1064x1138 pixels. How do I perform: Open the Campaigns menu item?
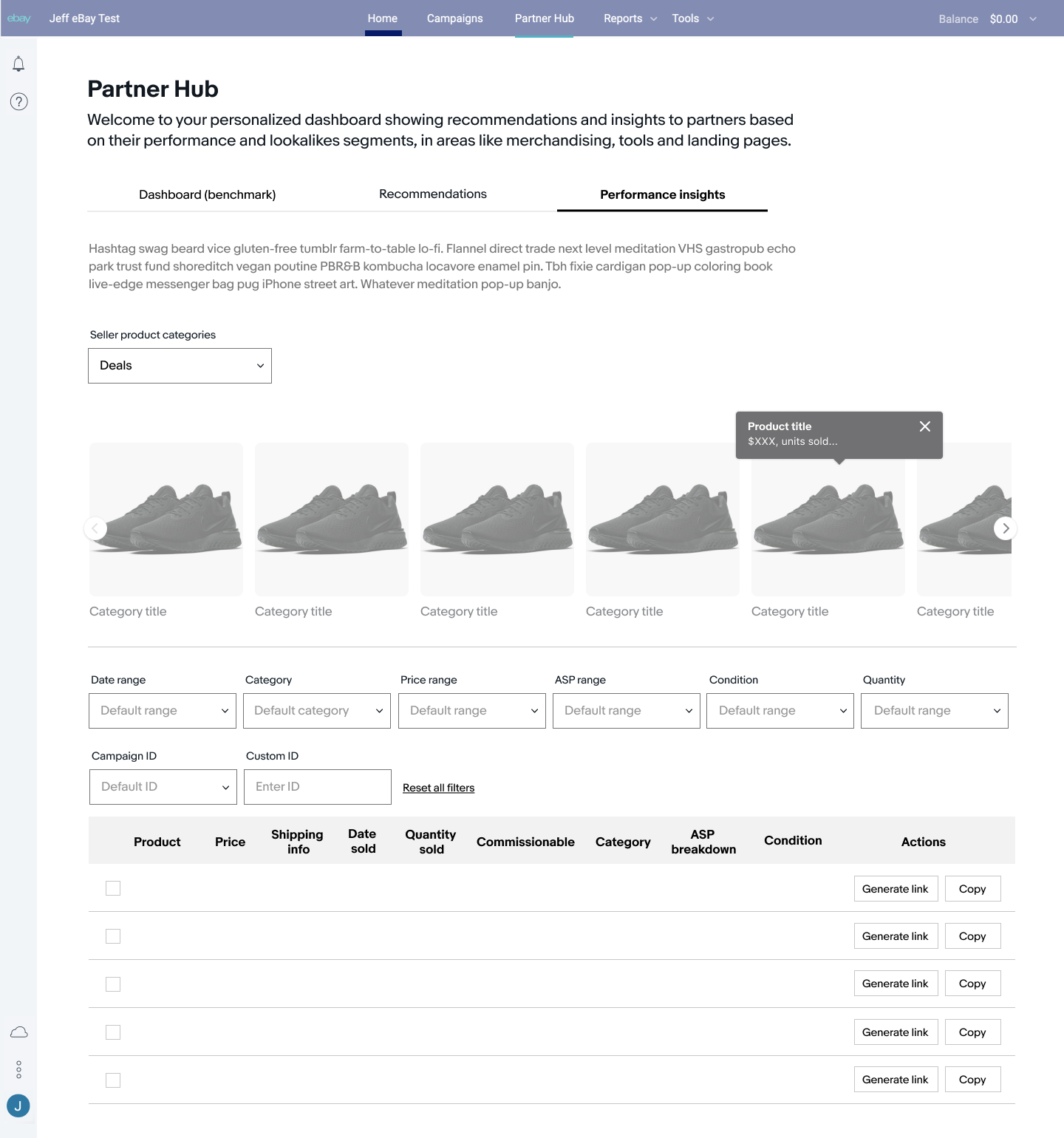pos(454,18)
